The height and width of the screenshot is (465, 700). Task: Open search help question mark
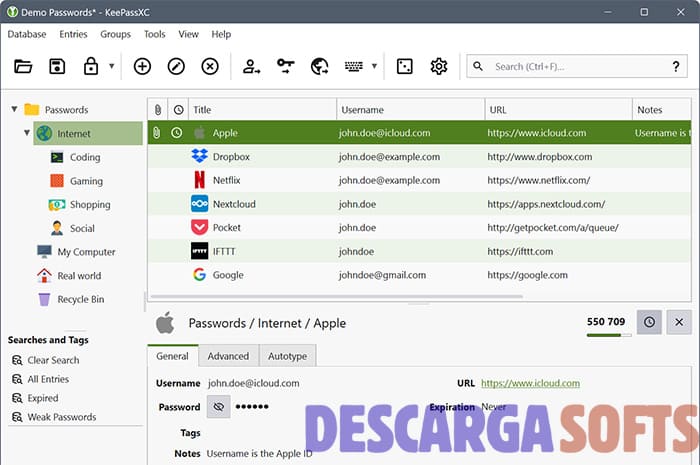[x=676, y=66]
